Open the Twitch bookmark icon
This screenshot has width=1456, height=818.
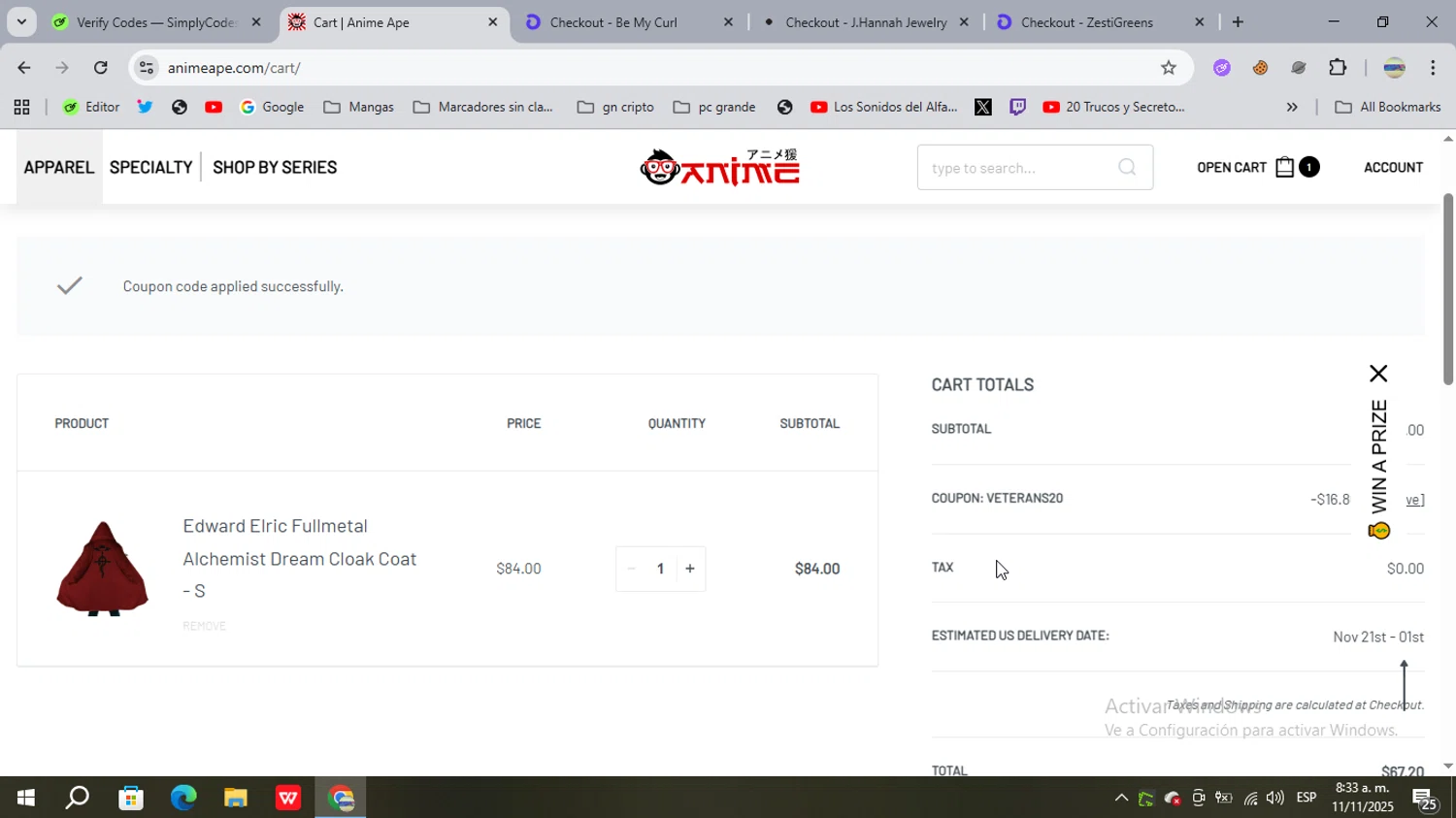(x=1017, y=108)
